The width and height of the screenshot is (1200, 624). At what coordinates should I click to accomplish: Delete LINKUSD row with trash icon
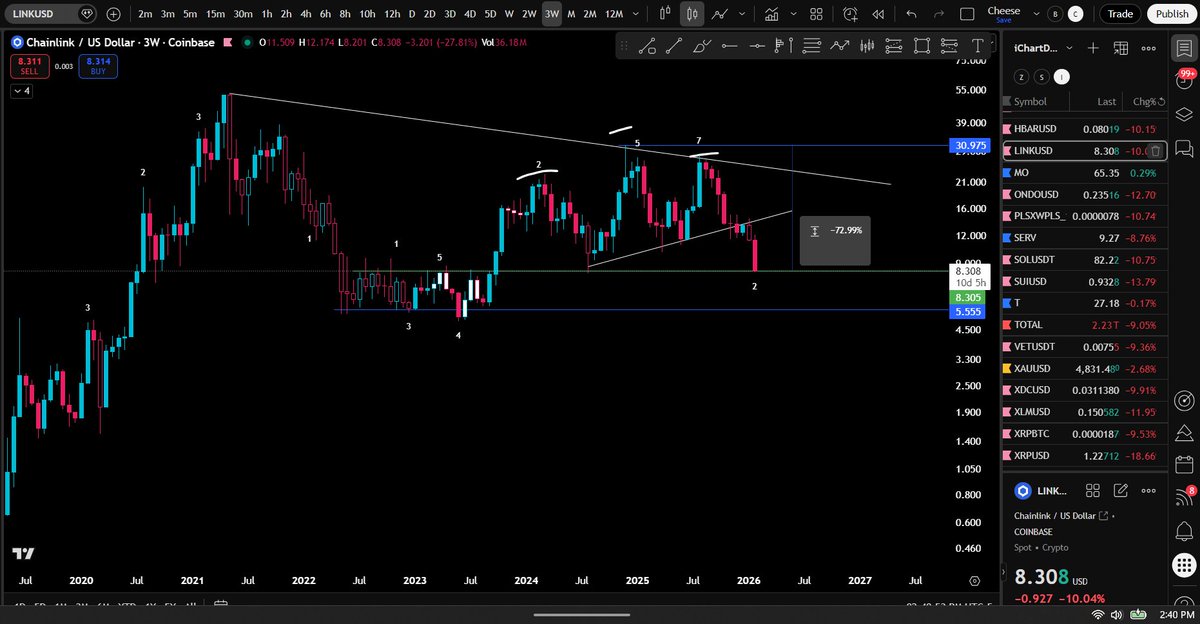click(x=1155, y=151)
